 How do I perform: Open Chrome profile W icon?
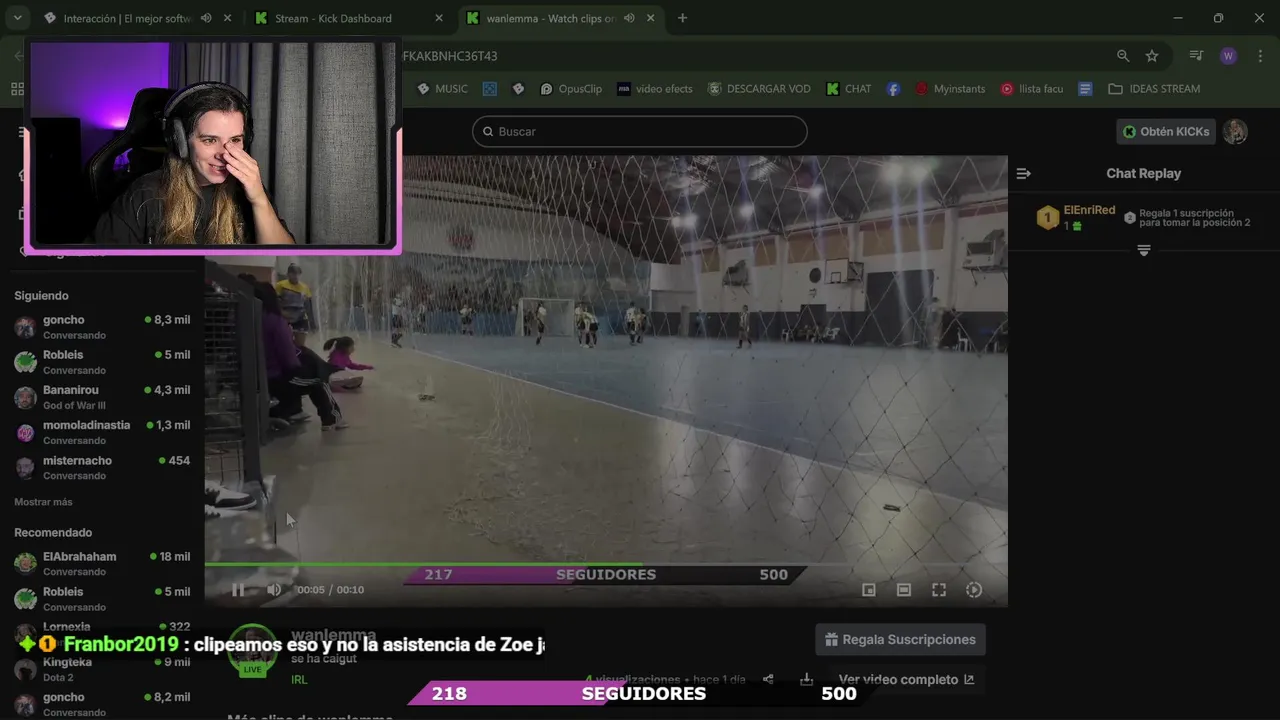1229,56
